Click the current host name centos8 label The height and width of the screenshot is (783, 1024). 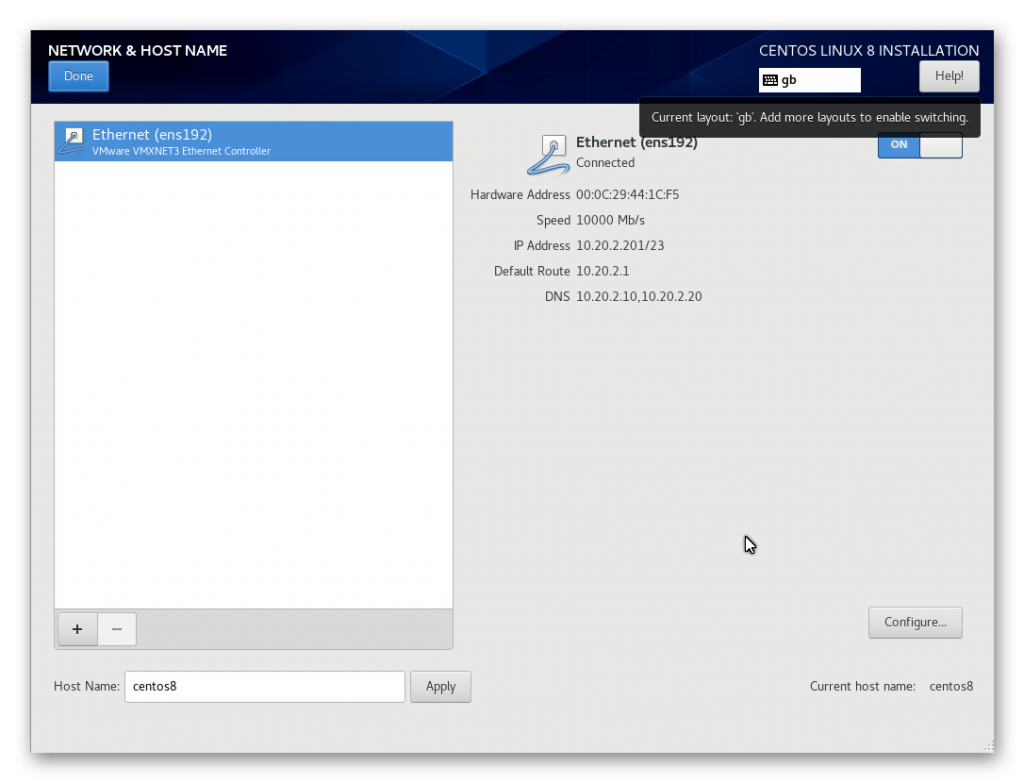pos(952,686)
